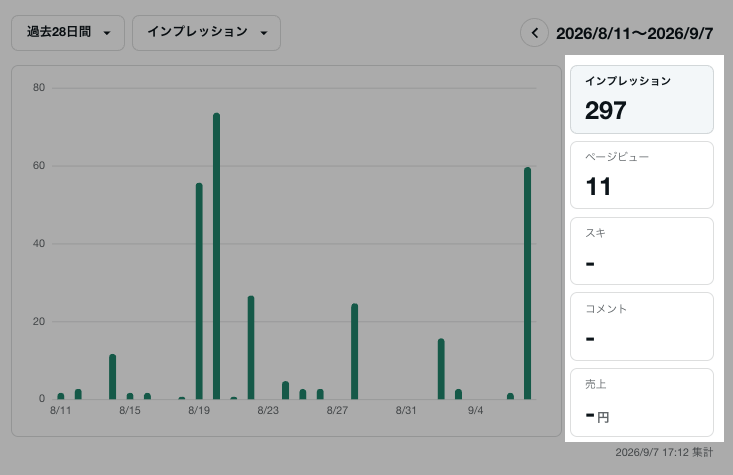
Task: Click the bar at 9/2
Action: (x=441, y=369)
